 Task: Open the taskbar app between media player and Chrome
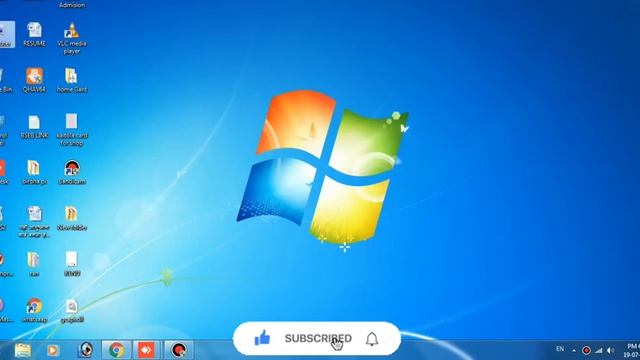pyautogui.click(x=85, y=350)
